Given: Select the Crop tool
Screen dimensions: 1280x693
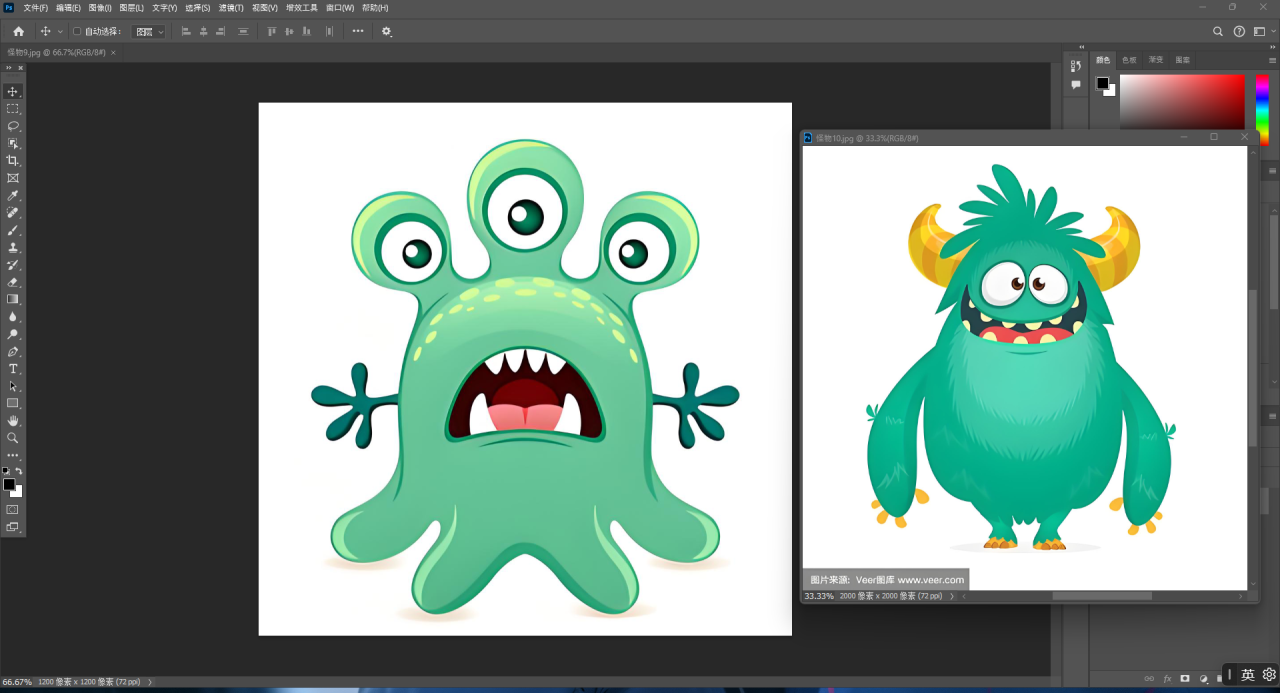Looking at the screenshot, I should coord(13,161).
